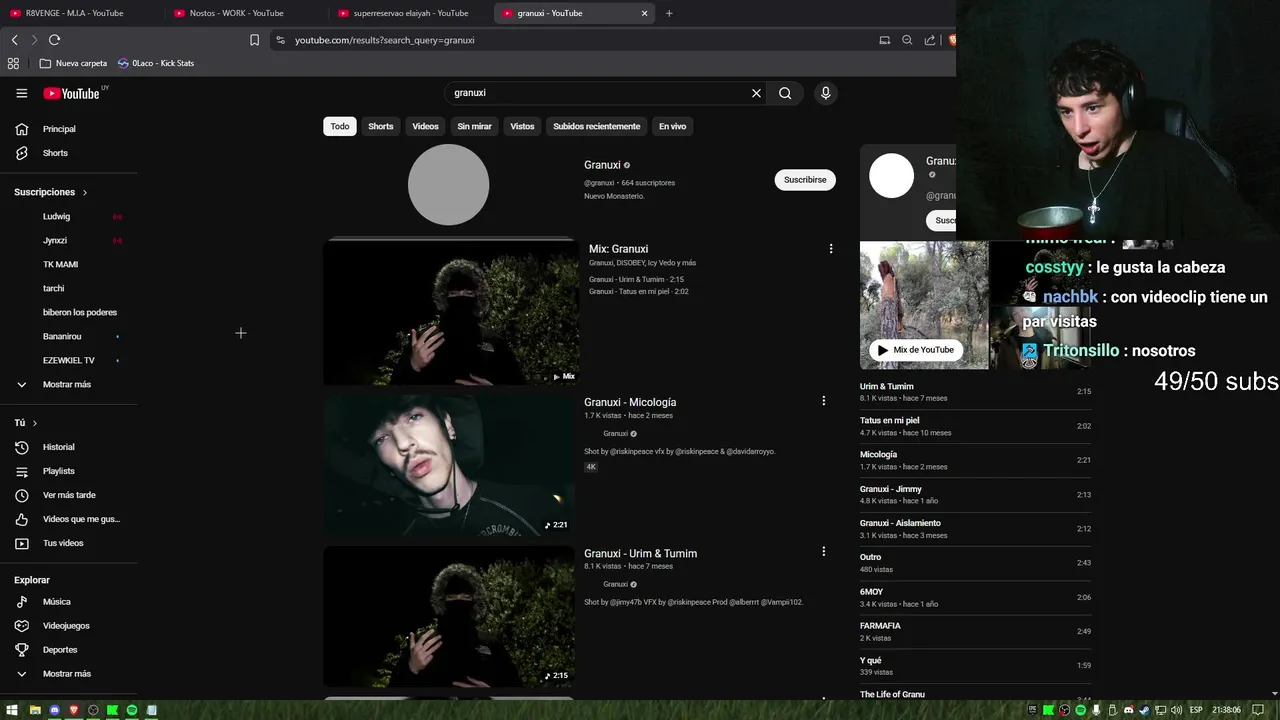Select the Todo filter chip
1280x720 pixels.
pyautogui.click(x=340, y=126)
